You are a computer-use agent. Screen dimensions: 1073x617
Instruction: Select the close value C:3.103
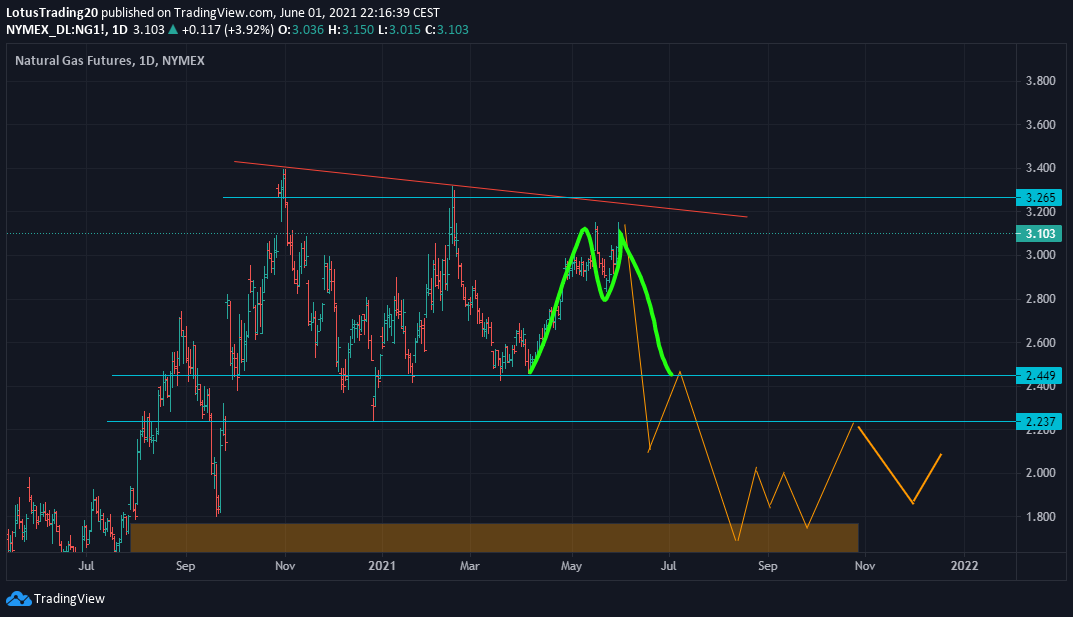(446, 29)
